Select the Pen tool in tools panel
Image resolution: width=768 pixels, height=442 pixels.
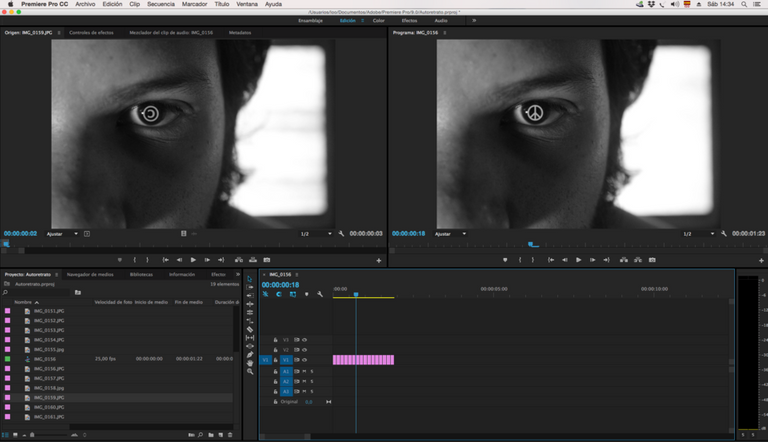coord(250,354)
